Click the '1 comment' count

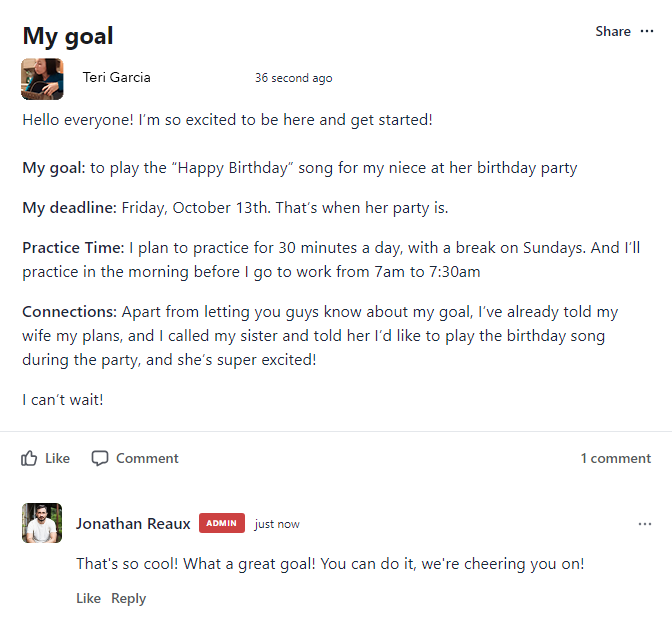pyautogui.click(x=615, y=458)
